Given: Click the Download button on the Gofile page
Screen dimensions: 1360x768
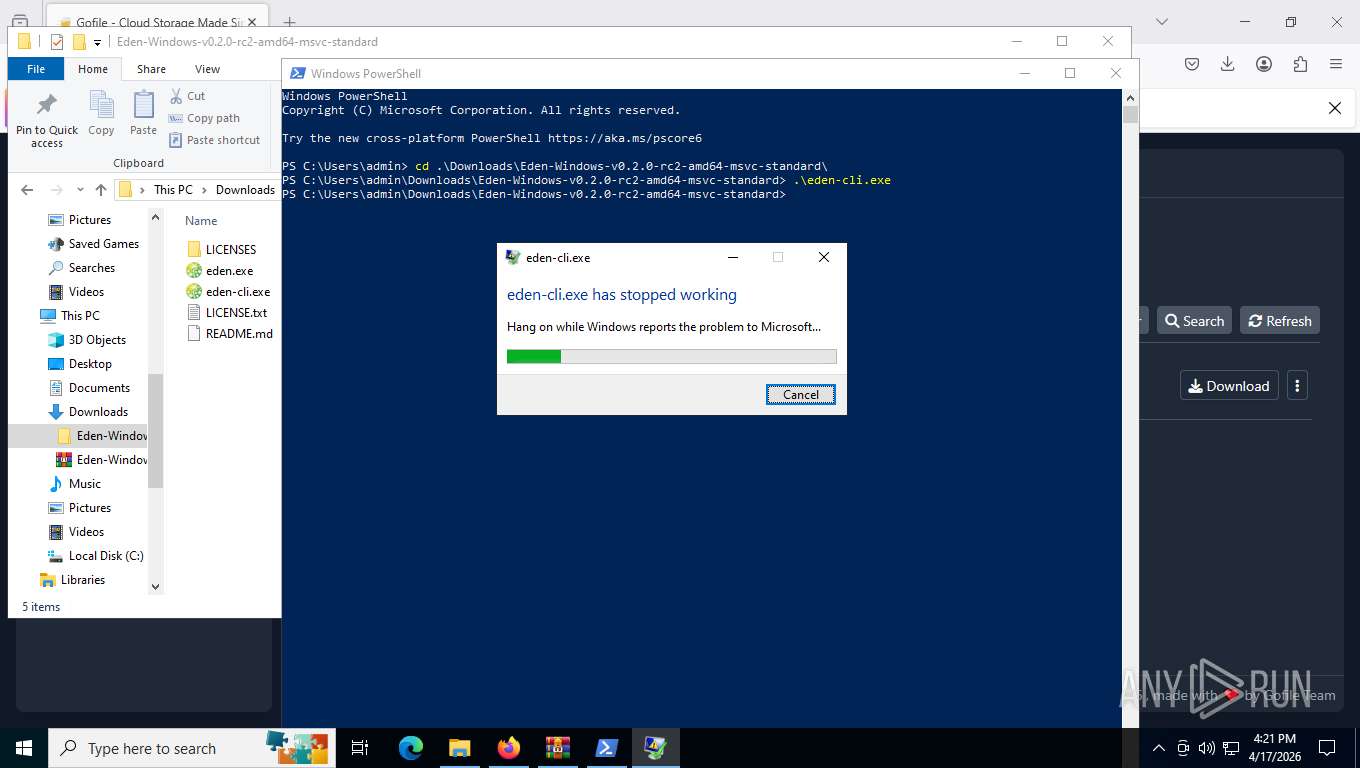Looking at the screenshot, I should (1229, 386).
